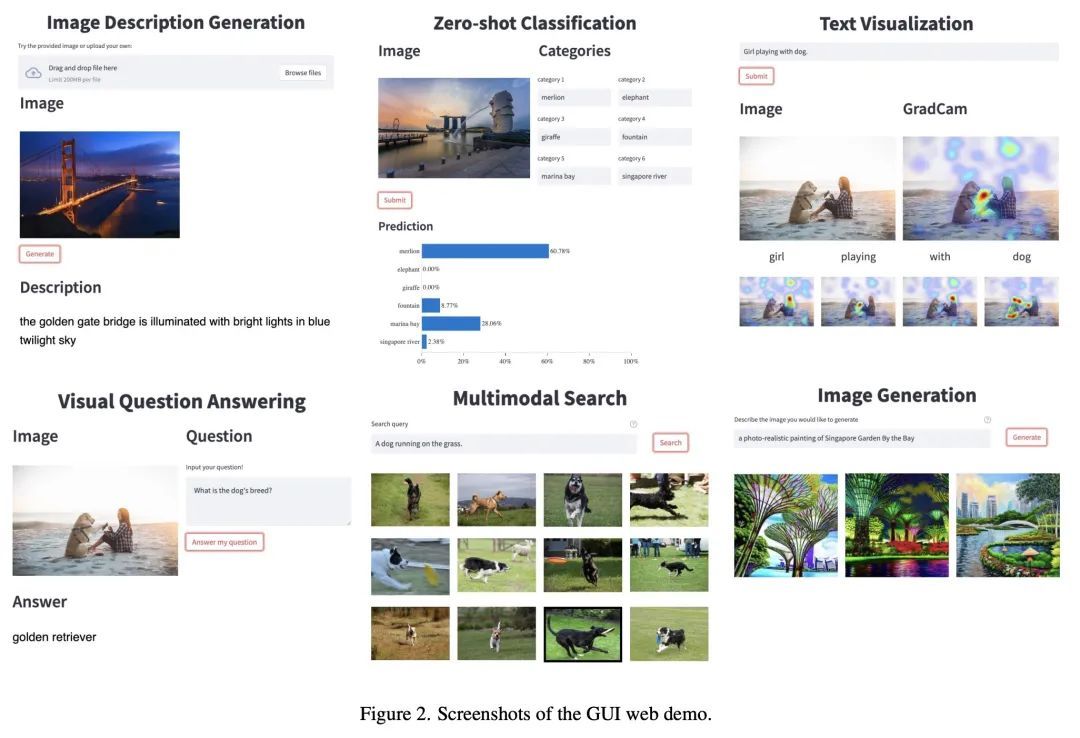
Task: Click help icon beside Search query field
Action: pyautogui.click(x=633, y=424)
